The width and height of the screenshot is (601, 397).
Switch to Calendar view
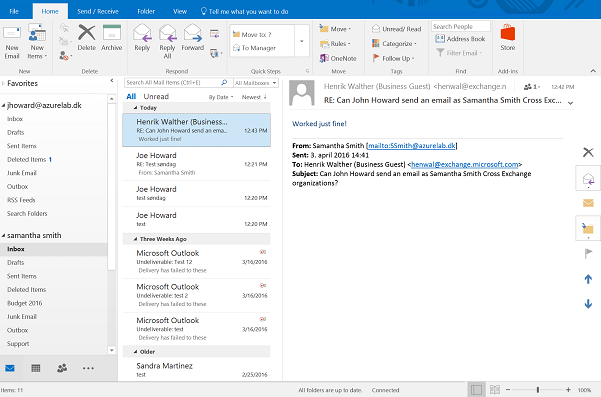(36, 368)
